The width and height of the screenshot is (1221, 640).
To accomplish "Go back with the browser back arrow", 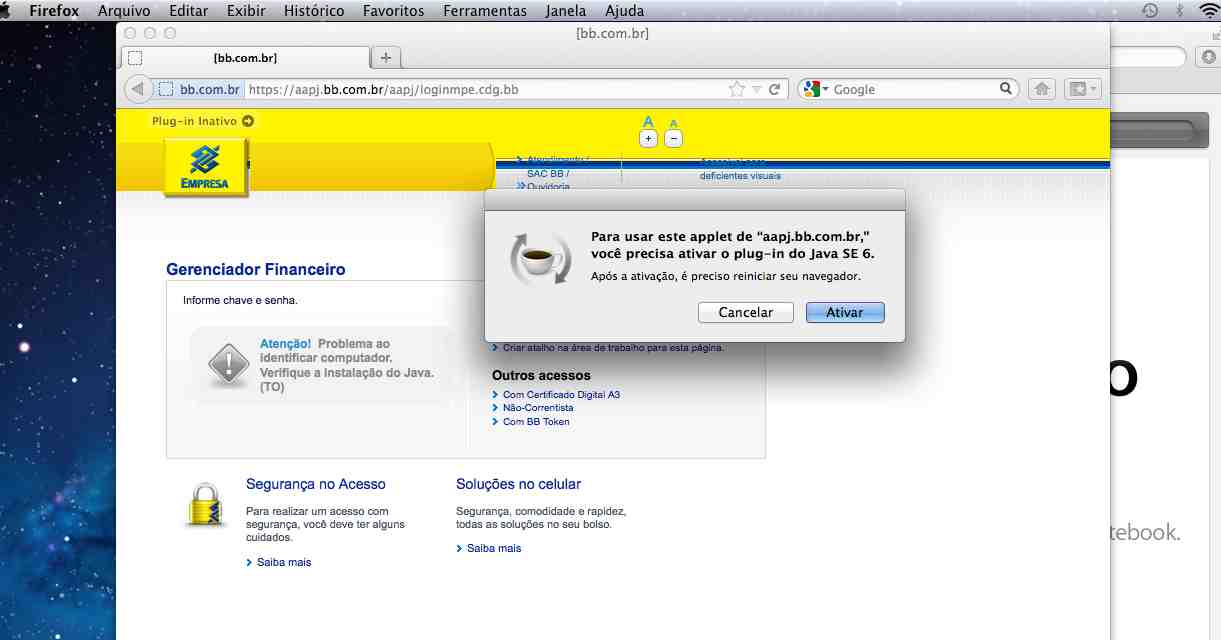I will point(138,89).
